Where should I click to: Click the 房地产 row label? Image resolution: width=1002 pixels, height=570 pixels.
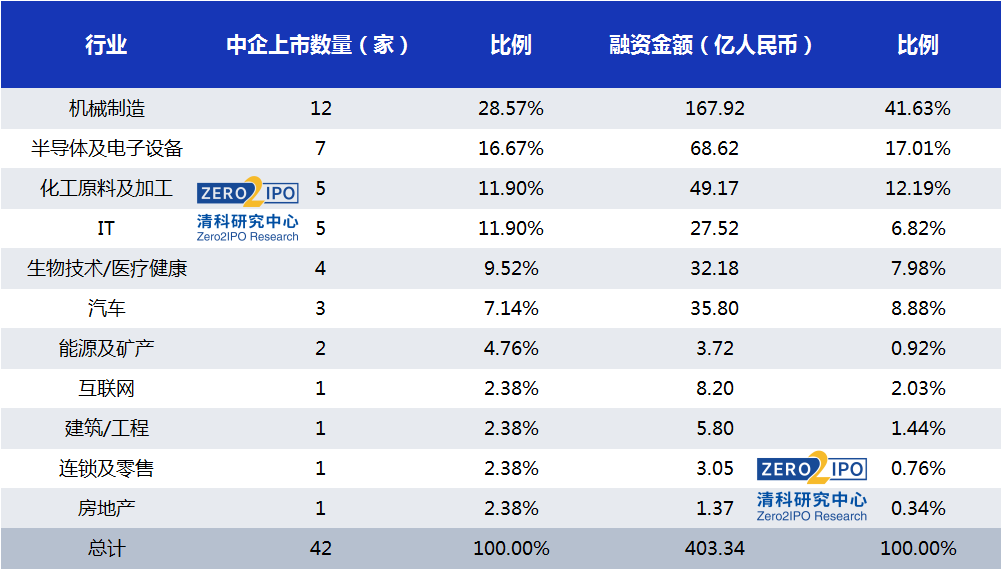[107, 508]
